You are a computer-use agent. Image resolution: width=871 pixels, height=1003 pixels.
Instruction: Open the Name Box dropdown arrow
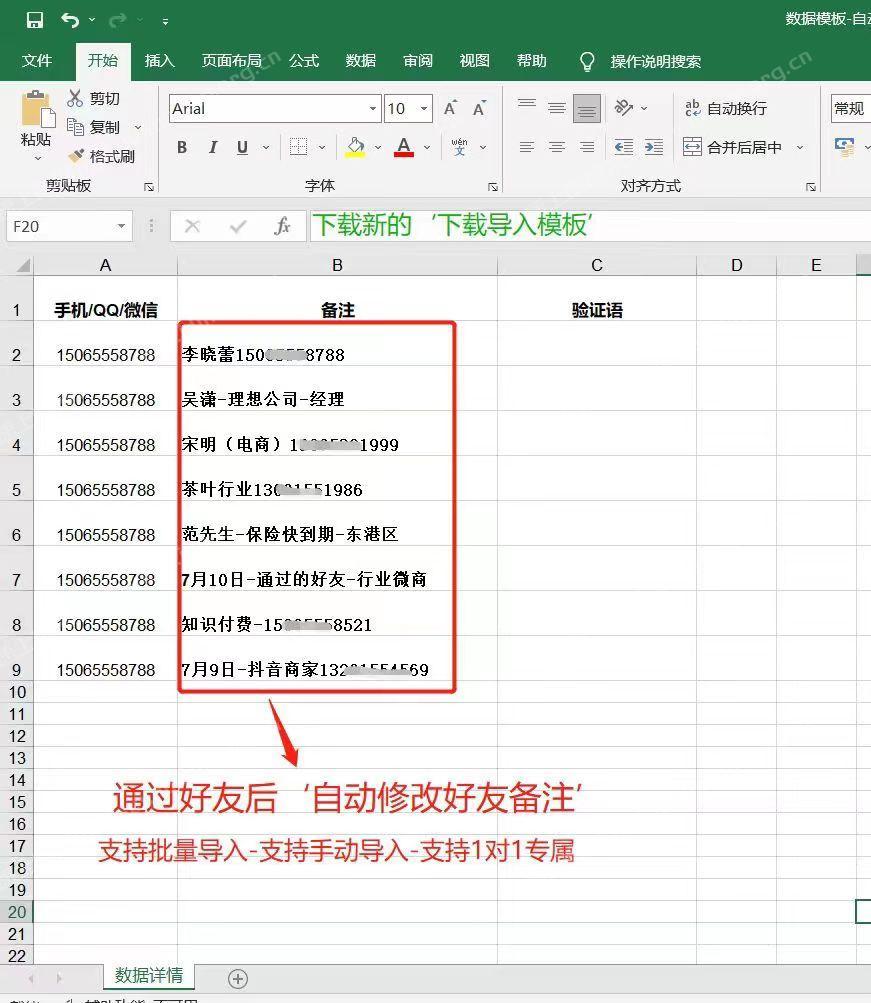point(122,226)
